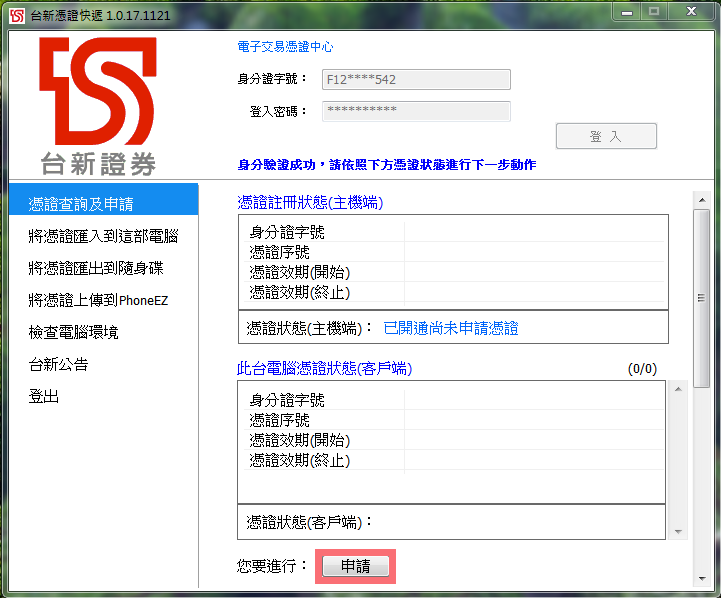Image resolution: width=721 pixels, height=598 pixels.
Task: Click the title bar app icon
Action: coord(17,16)
